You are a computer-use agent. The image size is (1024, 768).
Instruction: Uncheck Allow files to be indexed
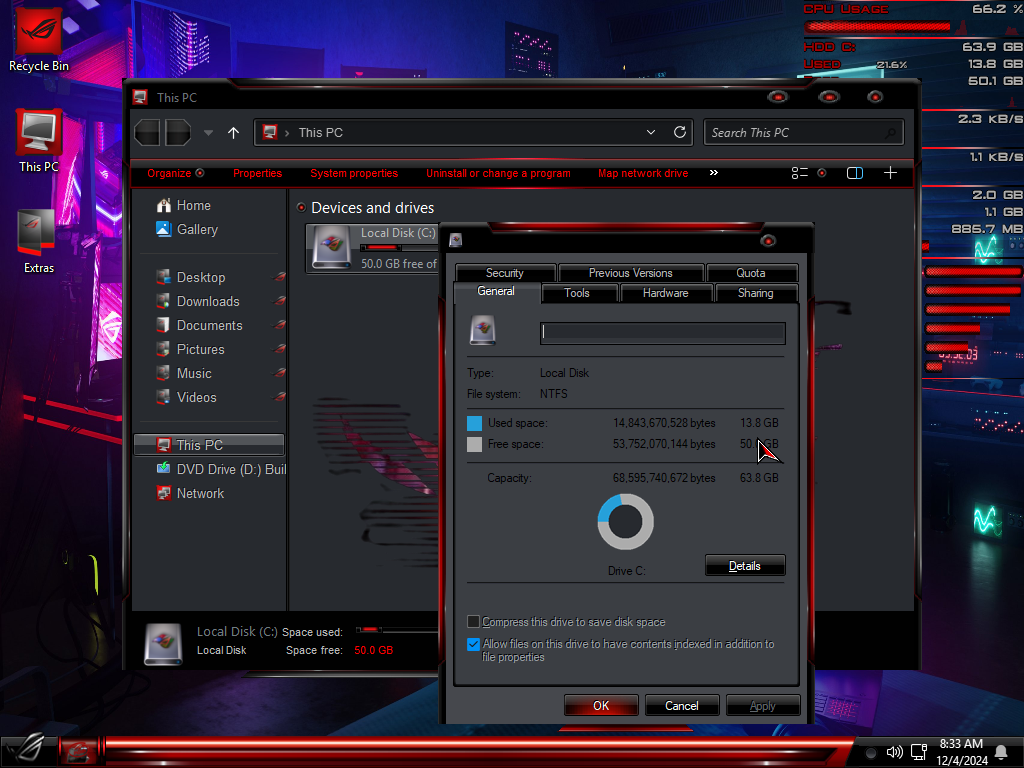473,645
